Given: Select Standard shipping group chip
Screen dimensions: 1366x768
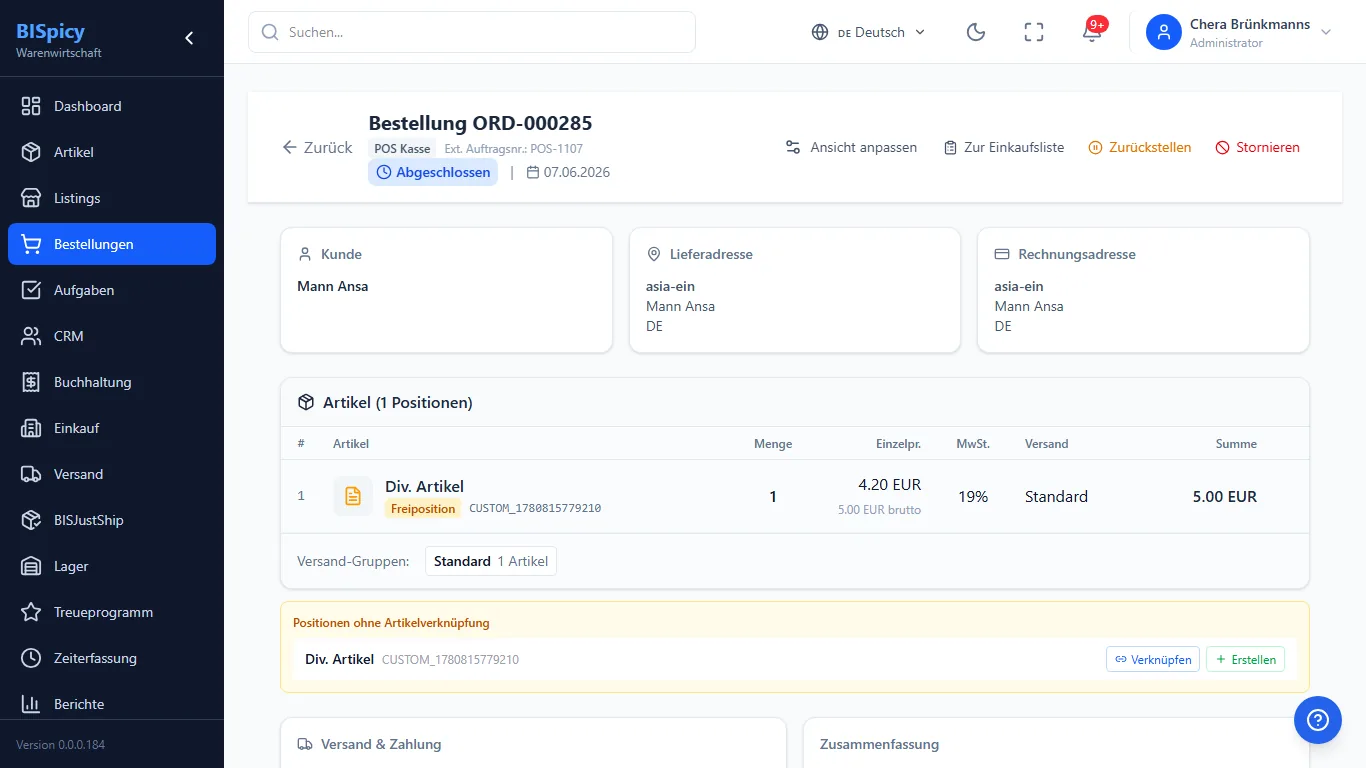Looking at the screenshot, I should 491,561.
